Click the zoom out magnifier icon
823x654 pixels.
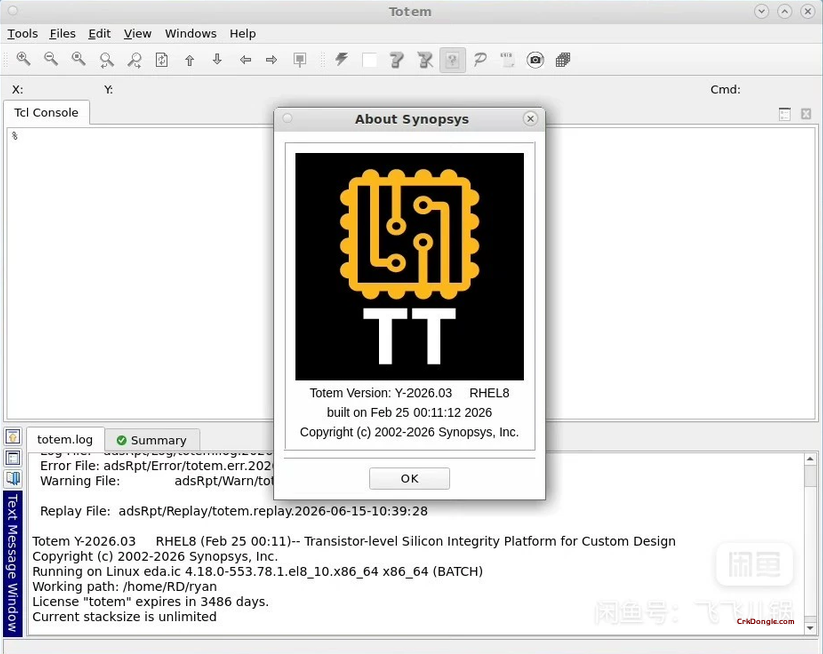pos(51,59)
